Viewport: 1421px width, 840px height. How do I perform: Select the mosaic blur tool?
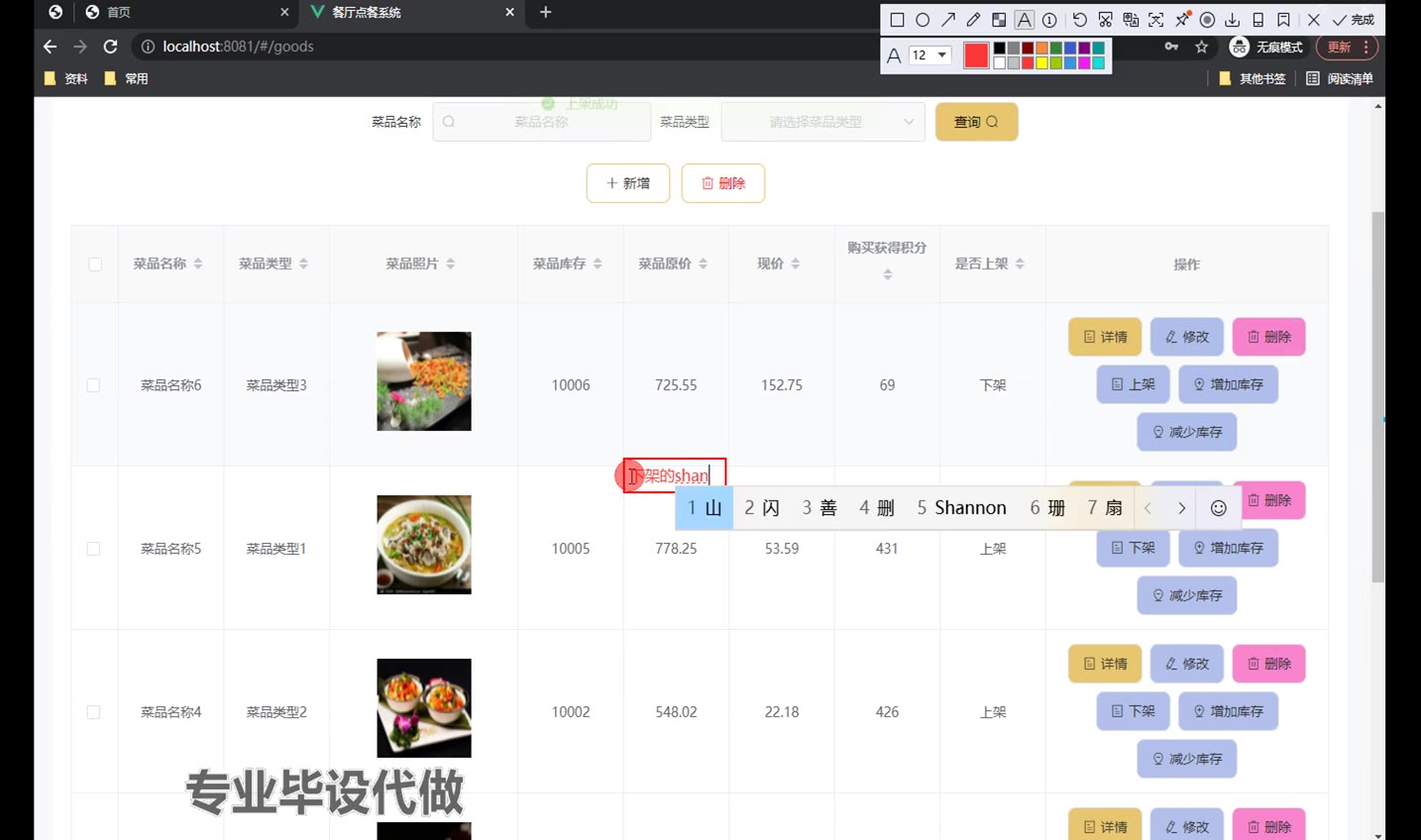[999, 20]
